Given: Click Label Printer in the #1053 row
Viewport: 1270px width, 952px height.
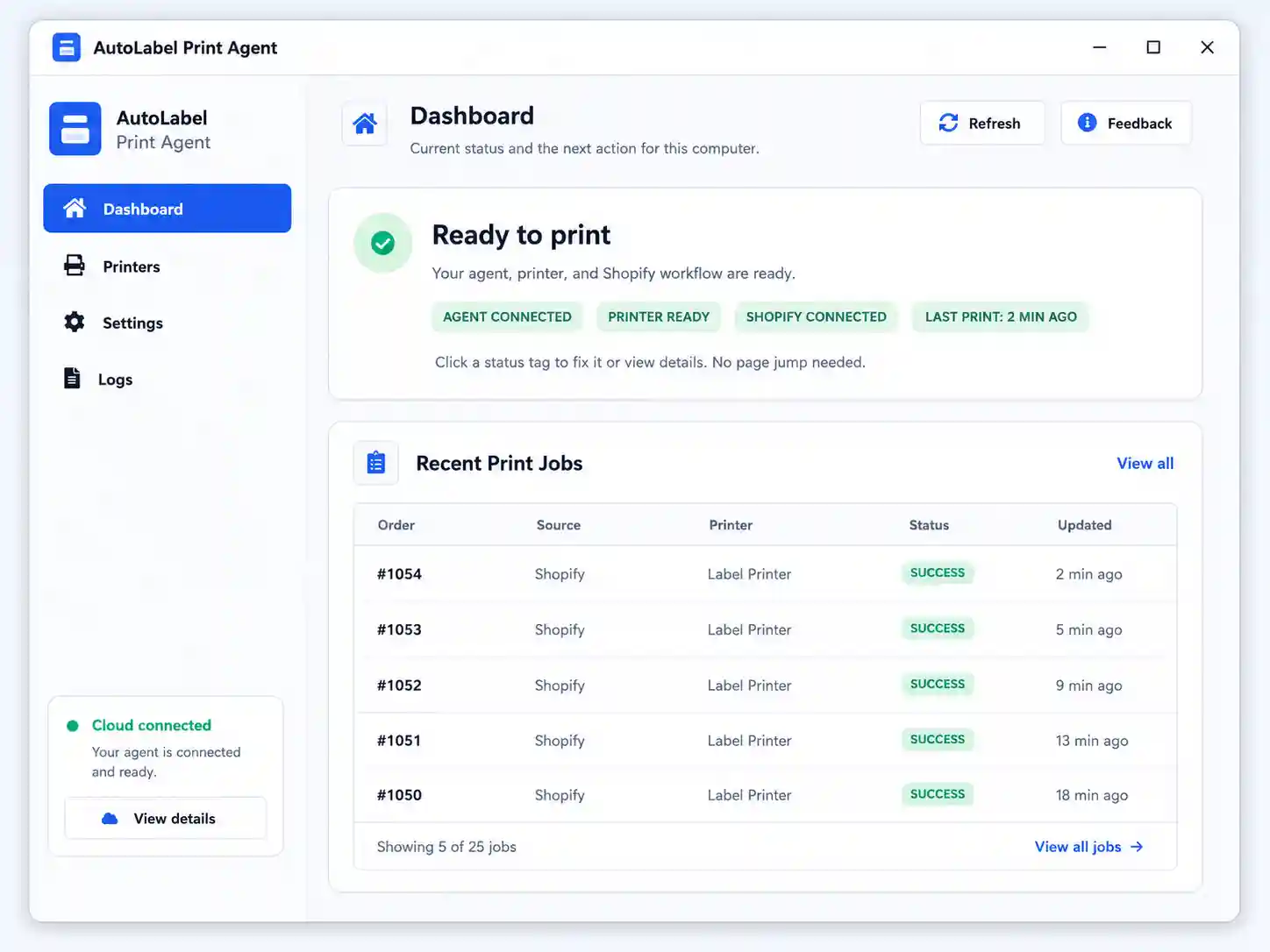Looking at the screenshot, I should click(750, 629).
